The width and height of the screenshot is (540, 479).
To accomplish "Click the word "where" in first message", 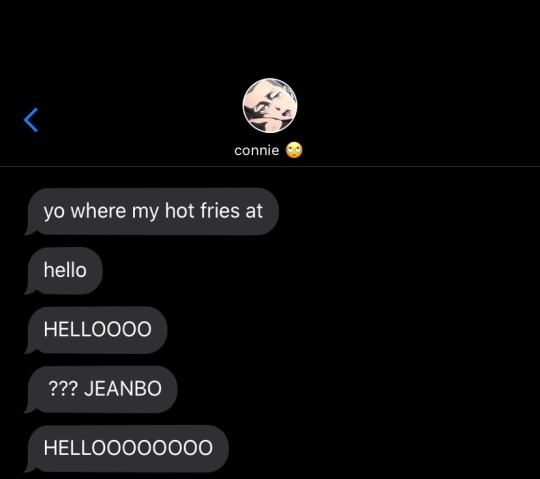I will click(98, 210).
